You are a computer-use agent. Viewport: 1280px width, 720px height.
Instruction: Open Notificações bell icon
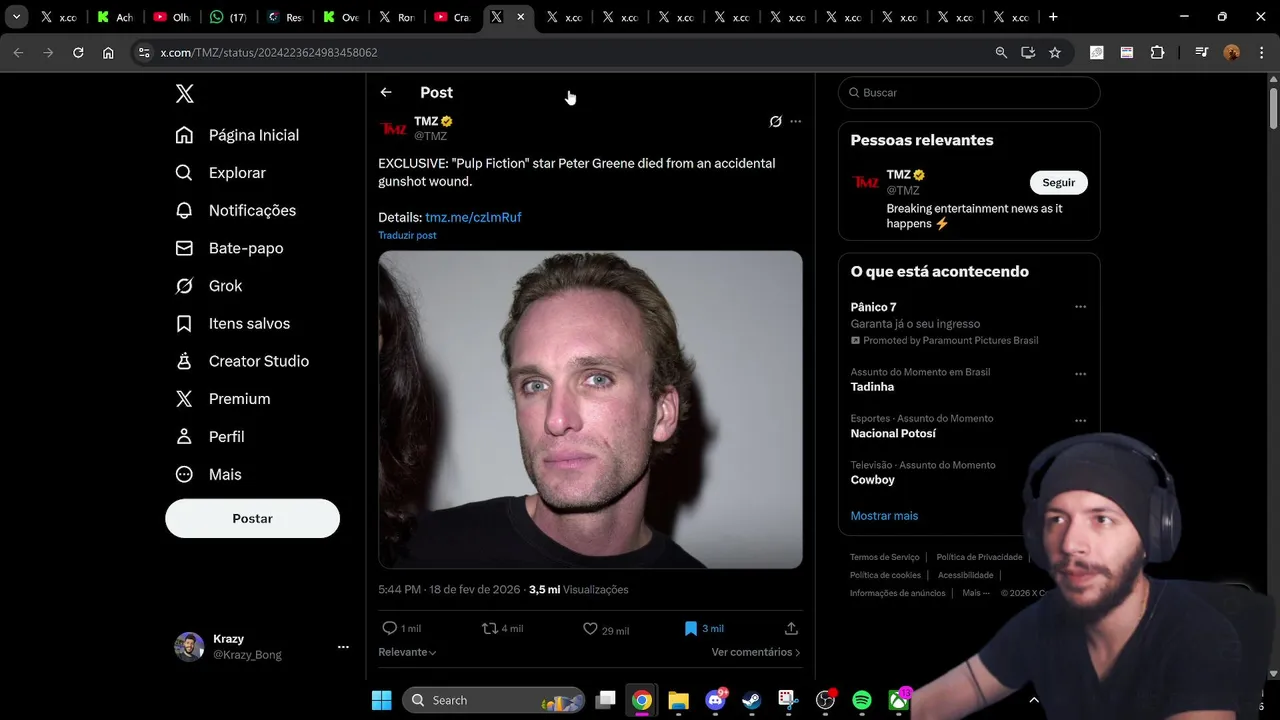click(x=184, y=210)
